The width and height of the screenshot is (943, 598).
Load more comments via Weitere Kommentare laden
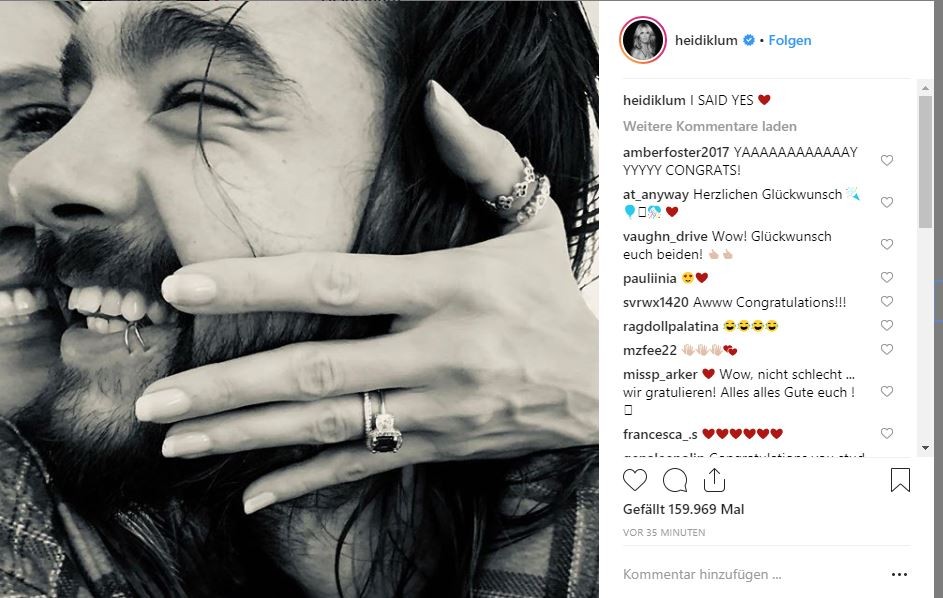pyautogui.click(x=710, y=126)
